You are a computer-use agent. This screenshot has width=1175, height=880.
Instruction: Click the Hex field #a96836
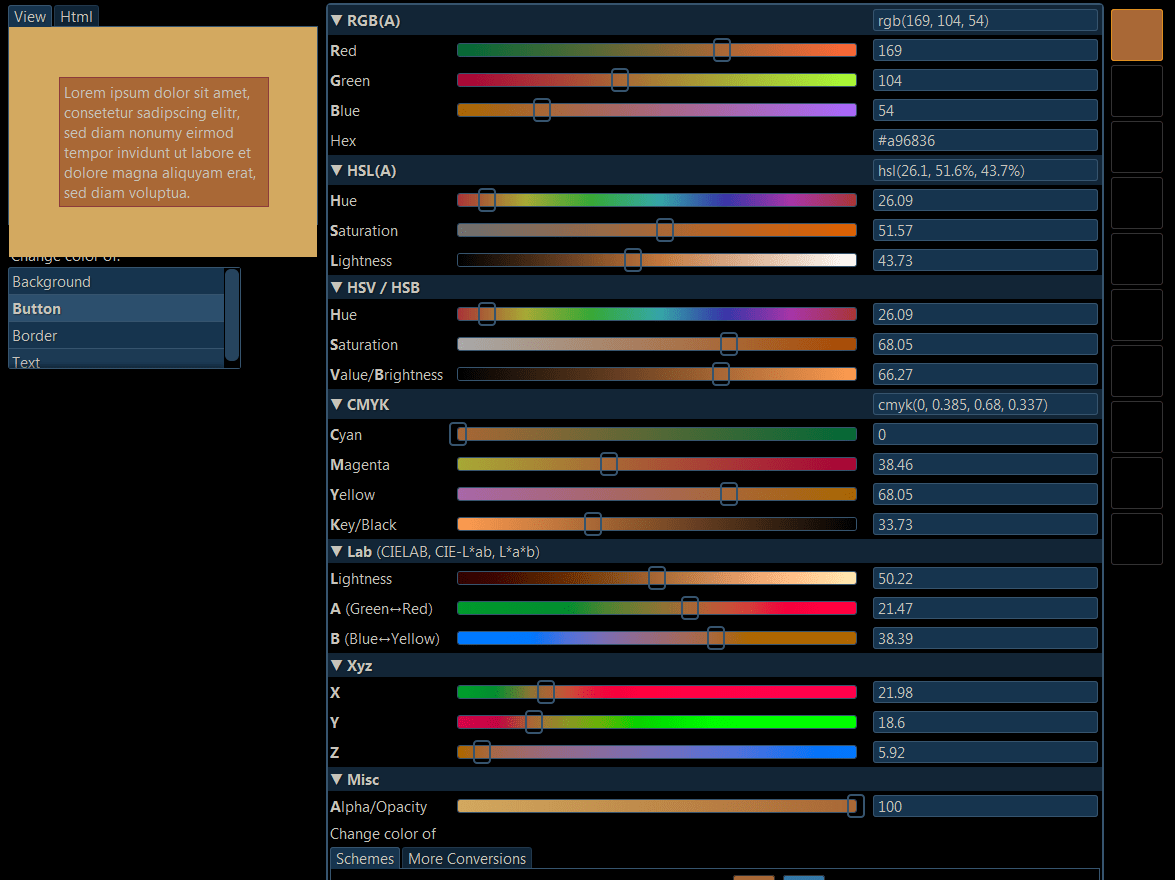pyautogui.click(x=985, y=141)
